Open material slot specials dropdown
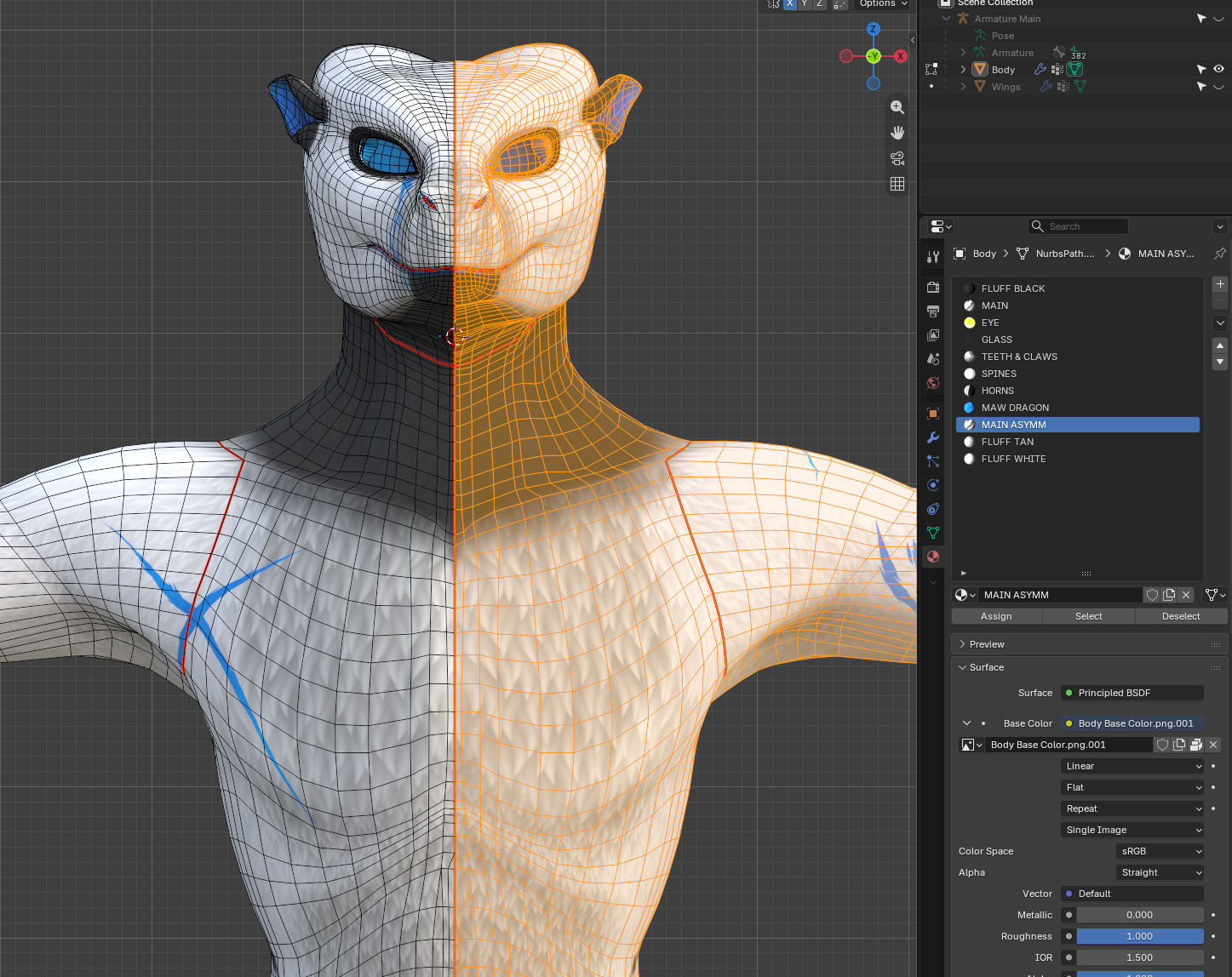The width and height of the screenshot is (1232, 977). click(x=1220, y=323)
